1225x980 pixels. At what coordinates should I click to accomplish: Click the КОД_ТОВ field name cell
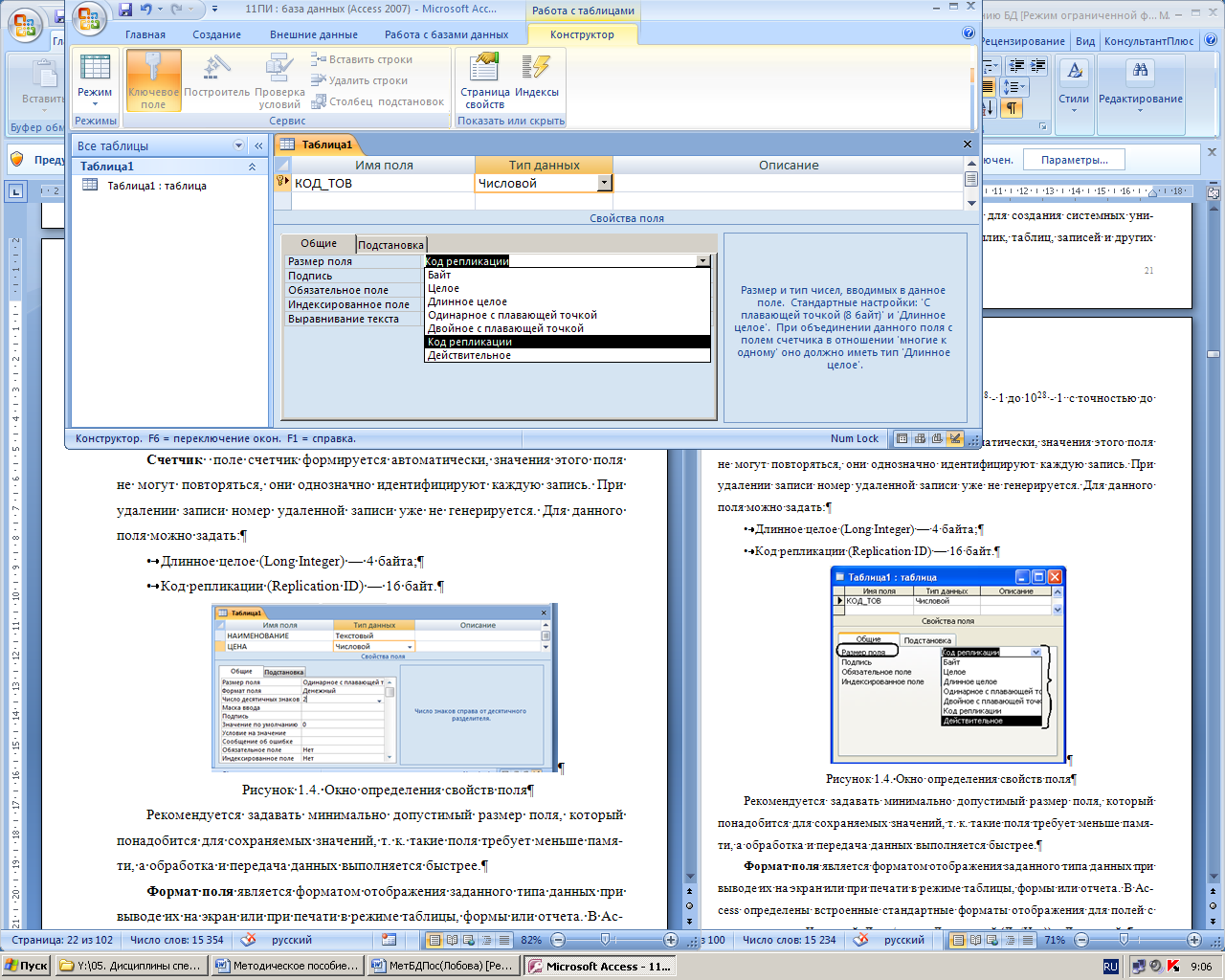(x=383, y=184)
